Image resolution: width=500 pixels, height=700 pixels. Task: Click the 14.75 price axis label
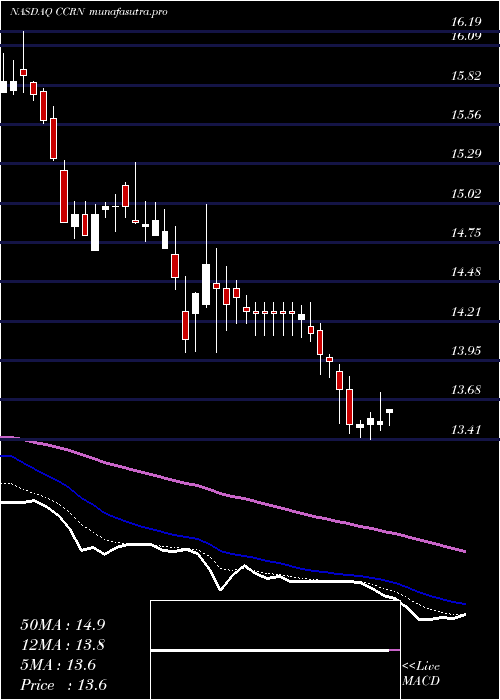(466, 233)
